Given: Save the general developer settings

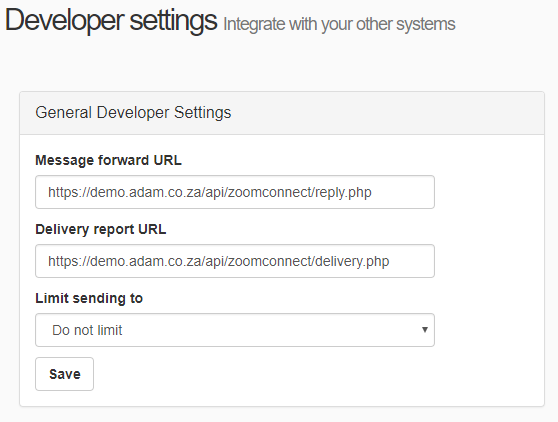Looking at the screenshot, I should [64, 374].
